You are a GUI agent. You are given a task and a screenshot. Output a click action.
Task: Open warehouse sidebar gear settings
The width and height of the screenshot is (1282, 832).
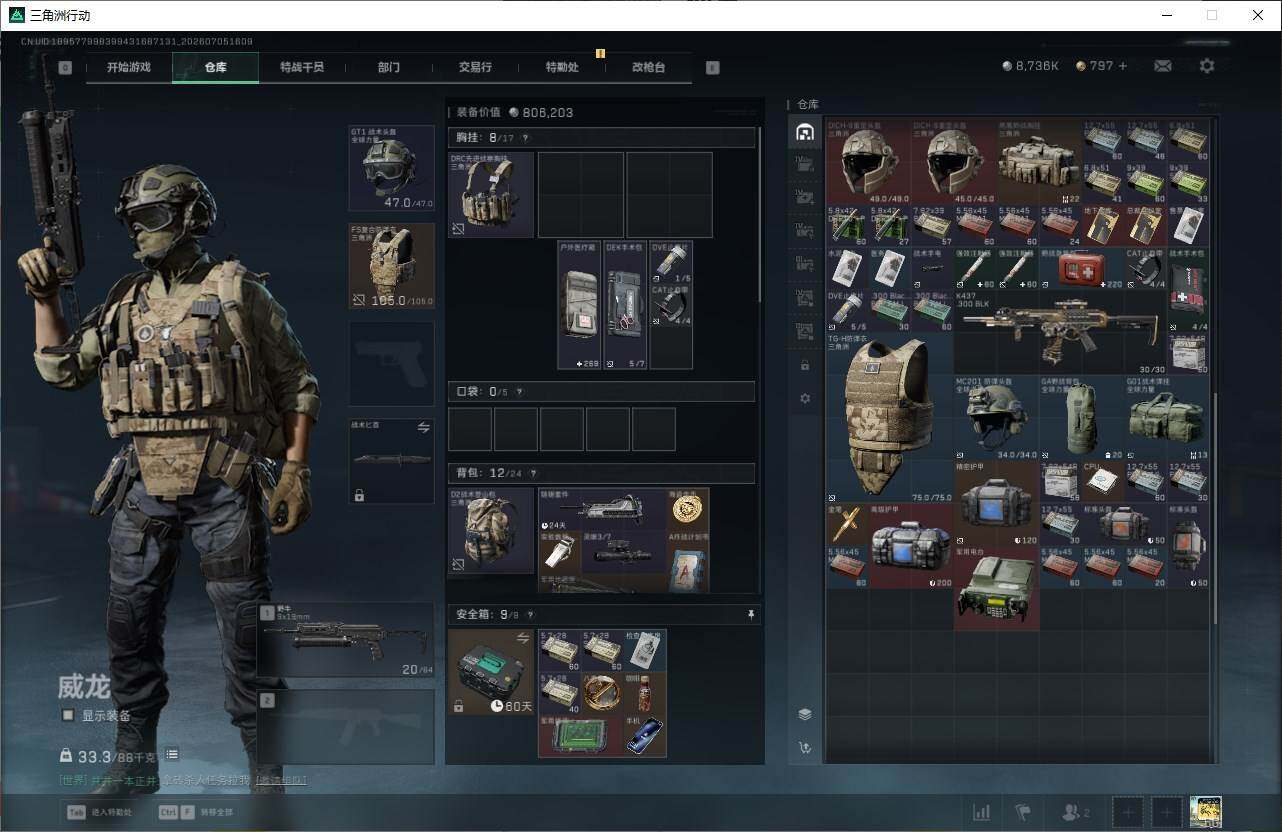point(805,398)
